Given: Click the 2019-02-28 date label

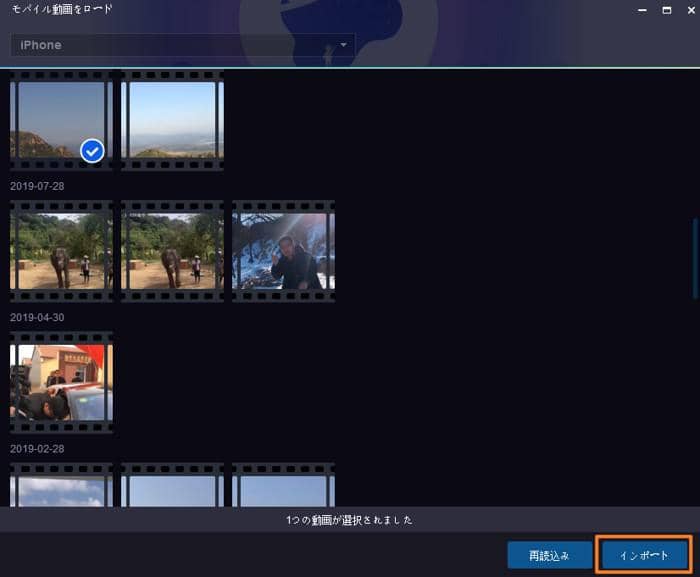Looking at the screenshot, I should (x=37, y=449).
